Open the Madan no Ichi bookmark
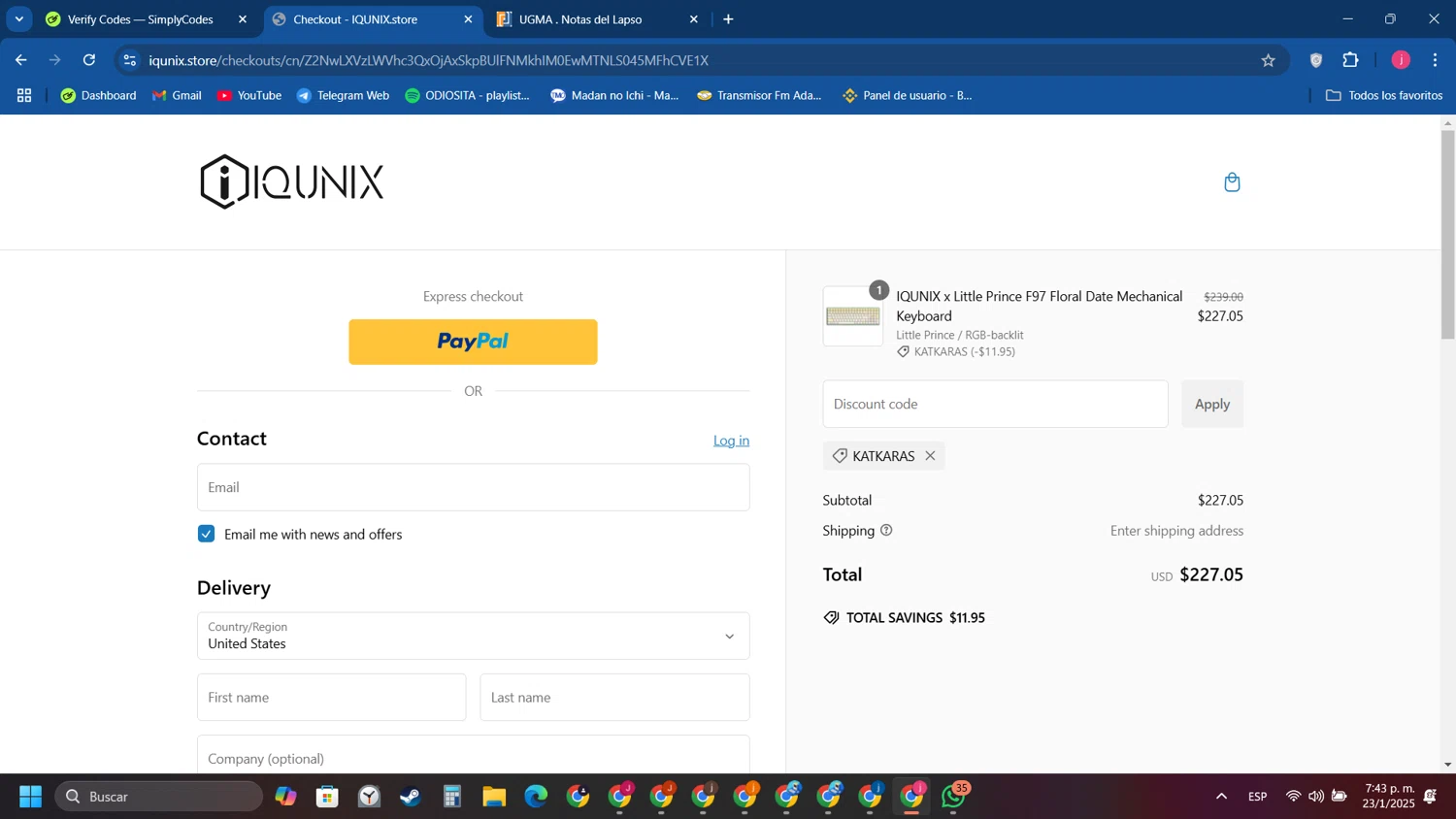1456x819 pixels. [x=614, y=95]
